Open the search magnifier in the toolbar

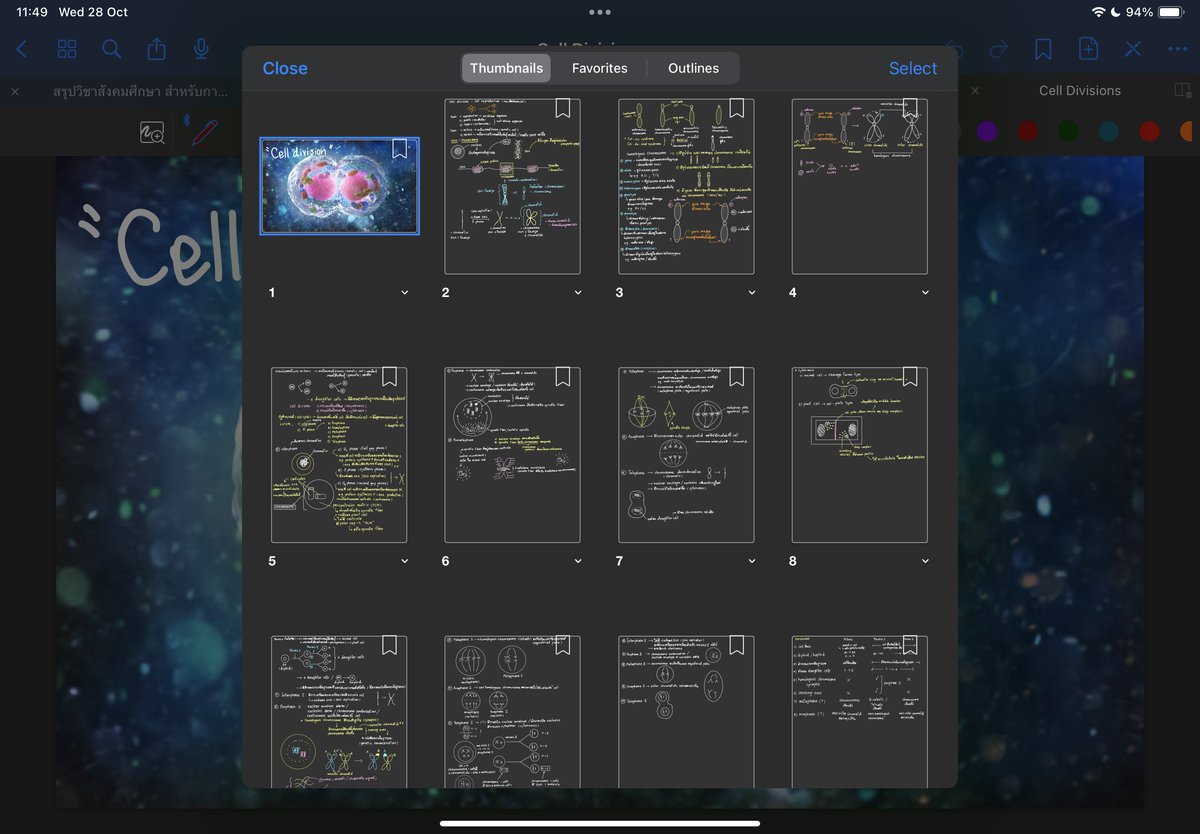click(x=112, y=49)
